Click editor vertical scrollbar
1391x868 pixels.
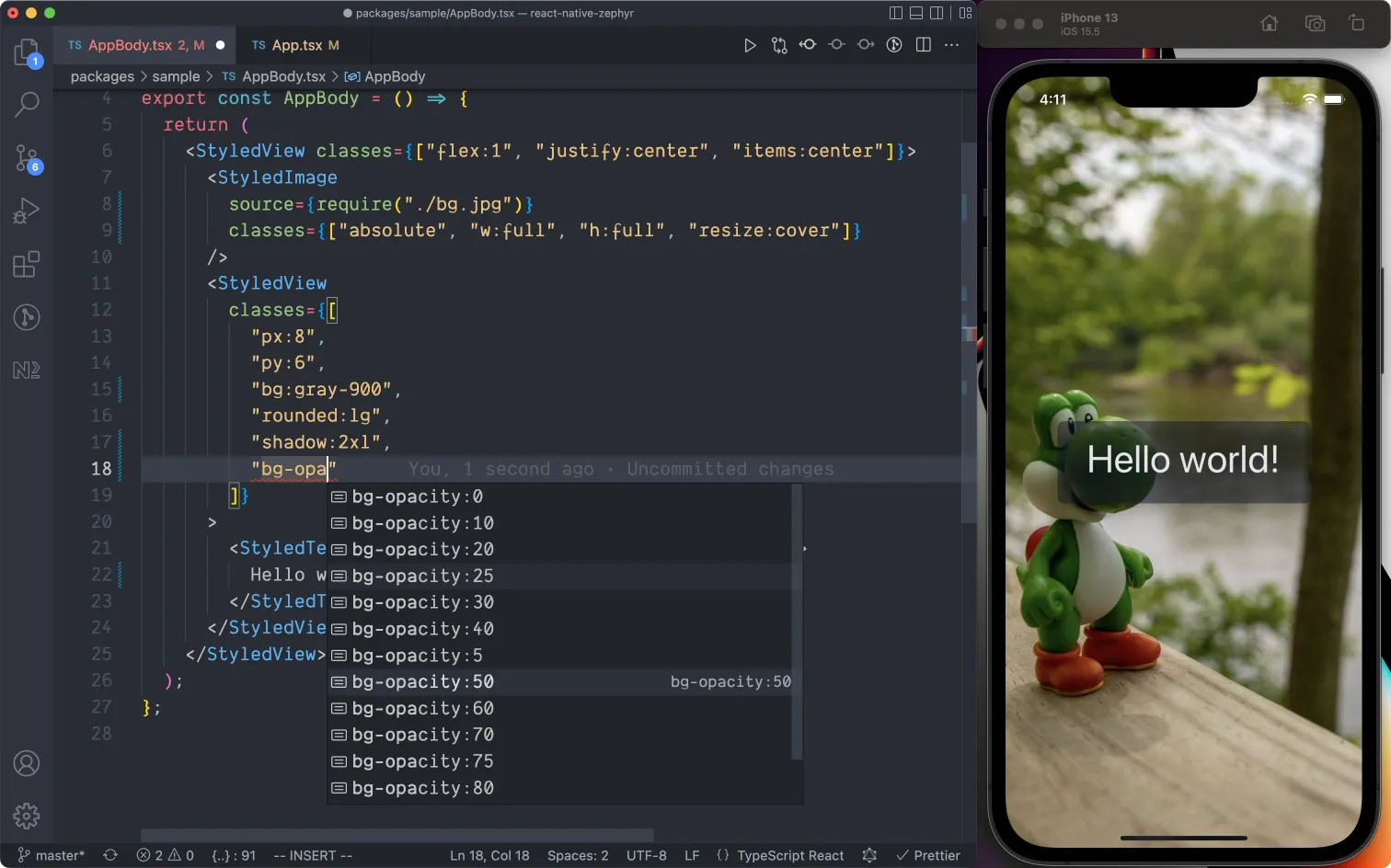pyautogui.click(x=969, y=333)
